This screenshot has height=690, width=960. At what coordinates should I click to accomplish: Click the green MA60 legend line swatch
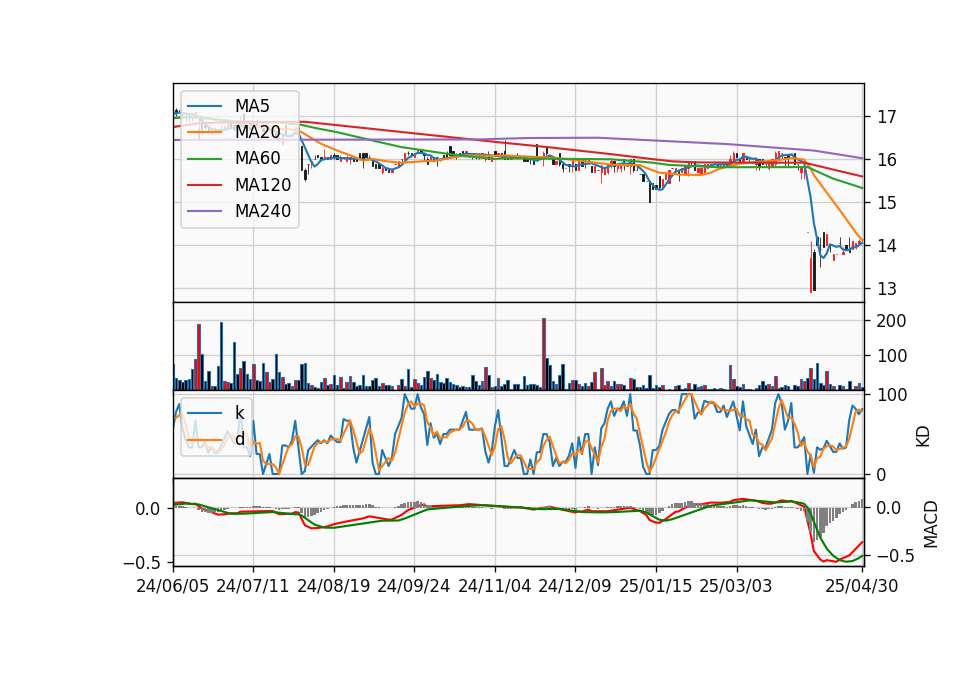point(204,159)
